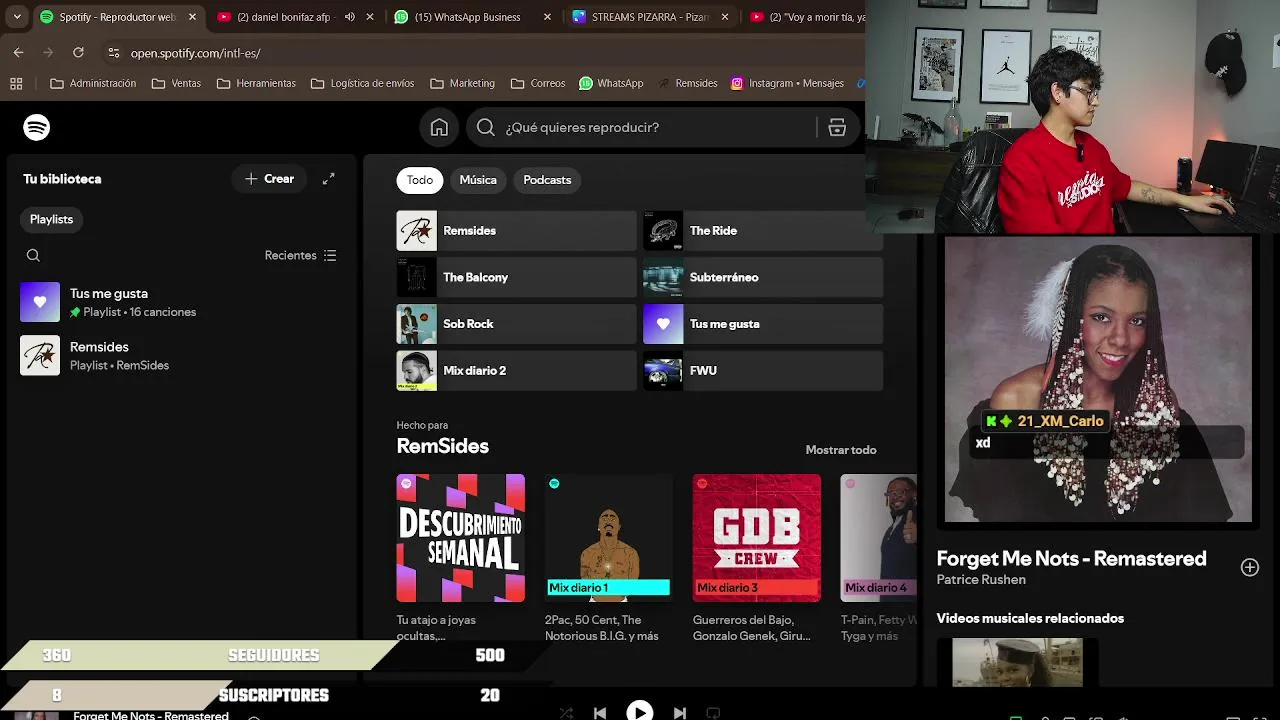Expand the Marketing bookmarks folder
The width and height of the screenshot is (1280, 720).
(462, 83)
